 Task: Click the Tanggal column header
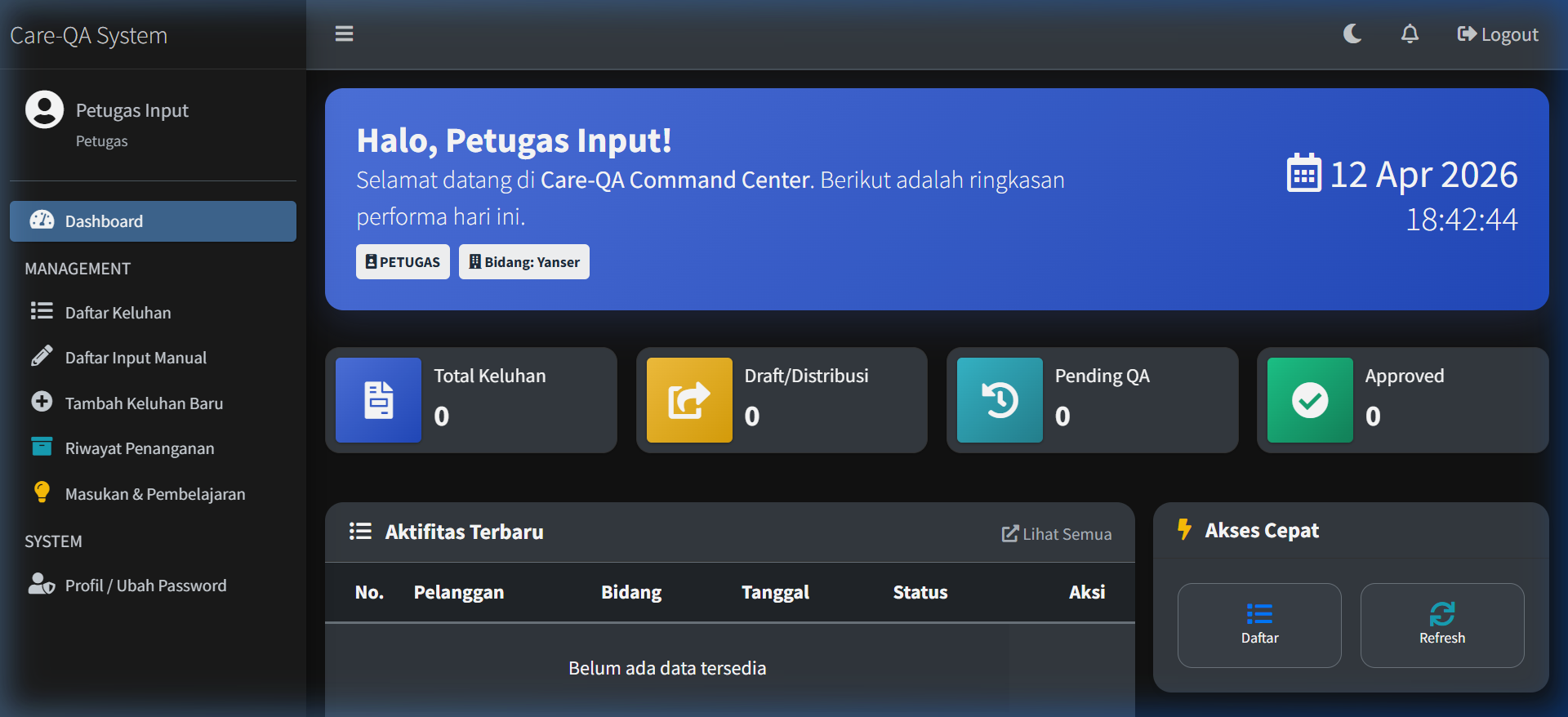775,593
